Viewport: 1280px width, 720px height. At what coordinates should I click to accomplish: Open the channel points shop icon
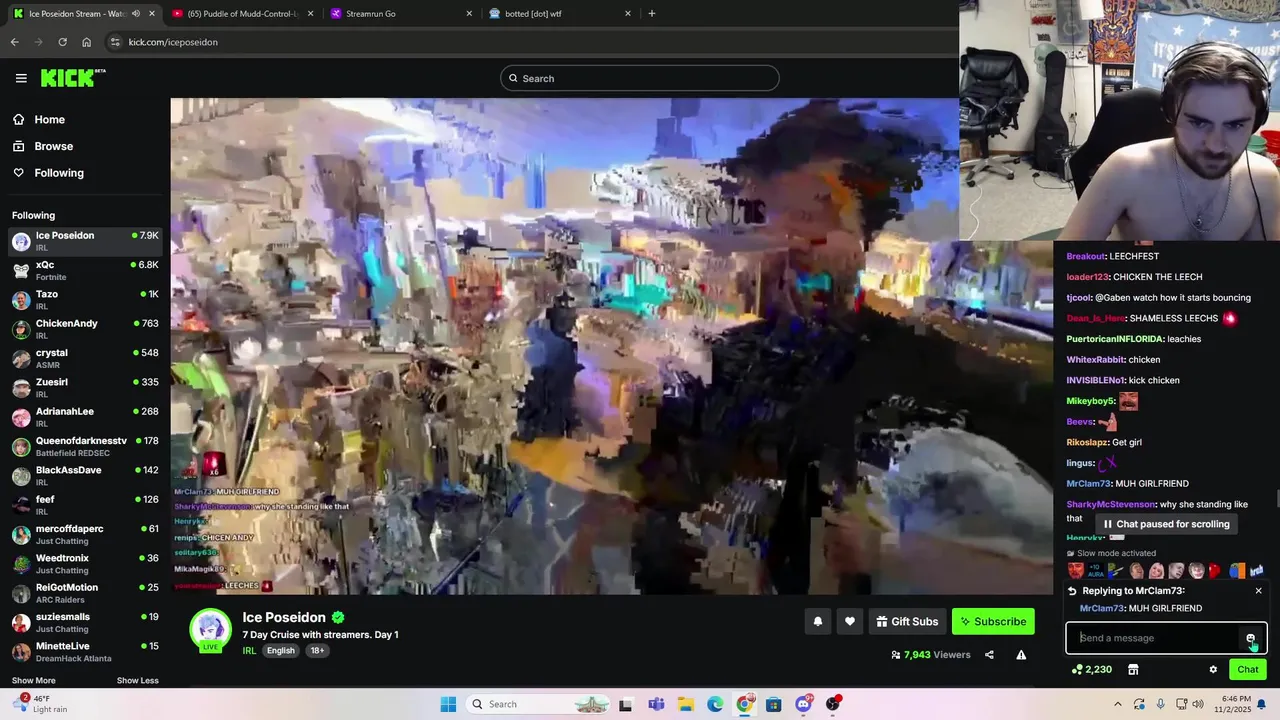[1133, 670]
